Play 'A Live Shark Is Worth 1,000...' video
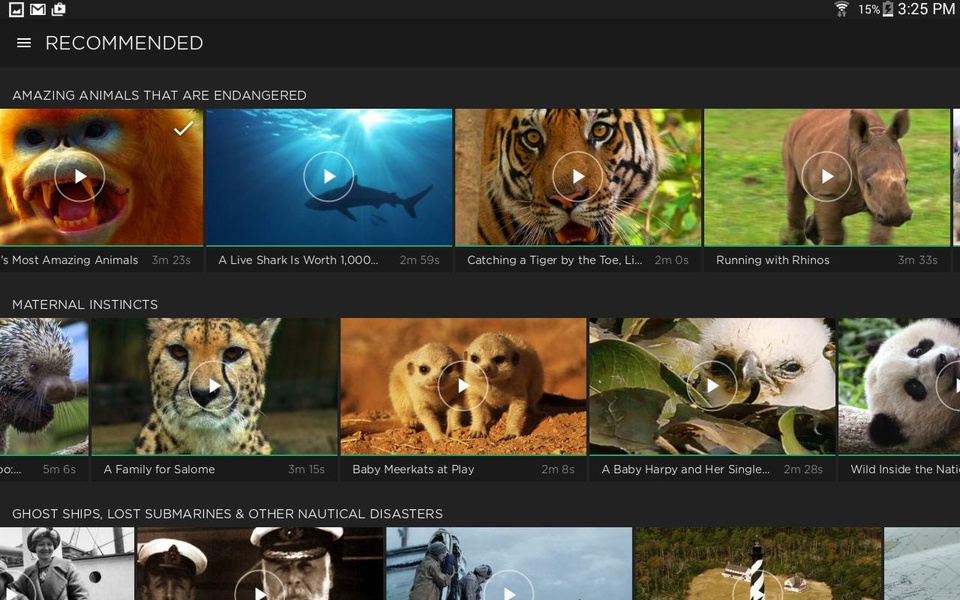 (x=329, y=176)
